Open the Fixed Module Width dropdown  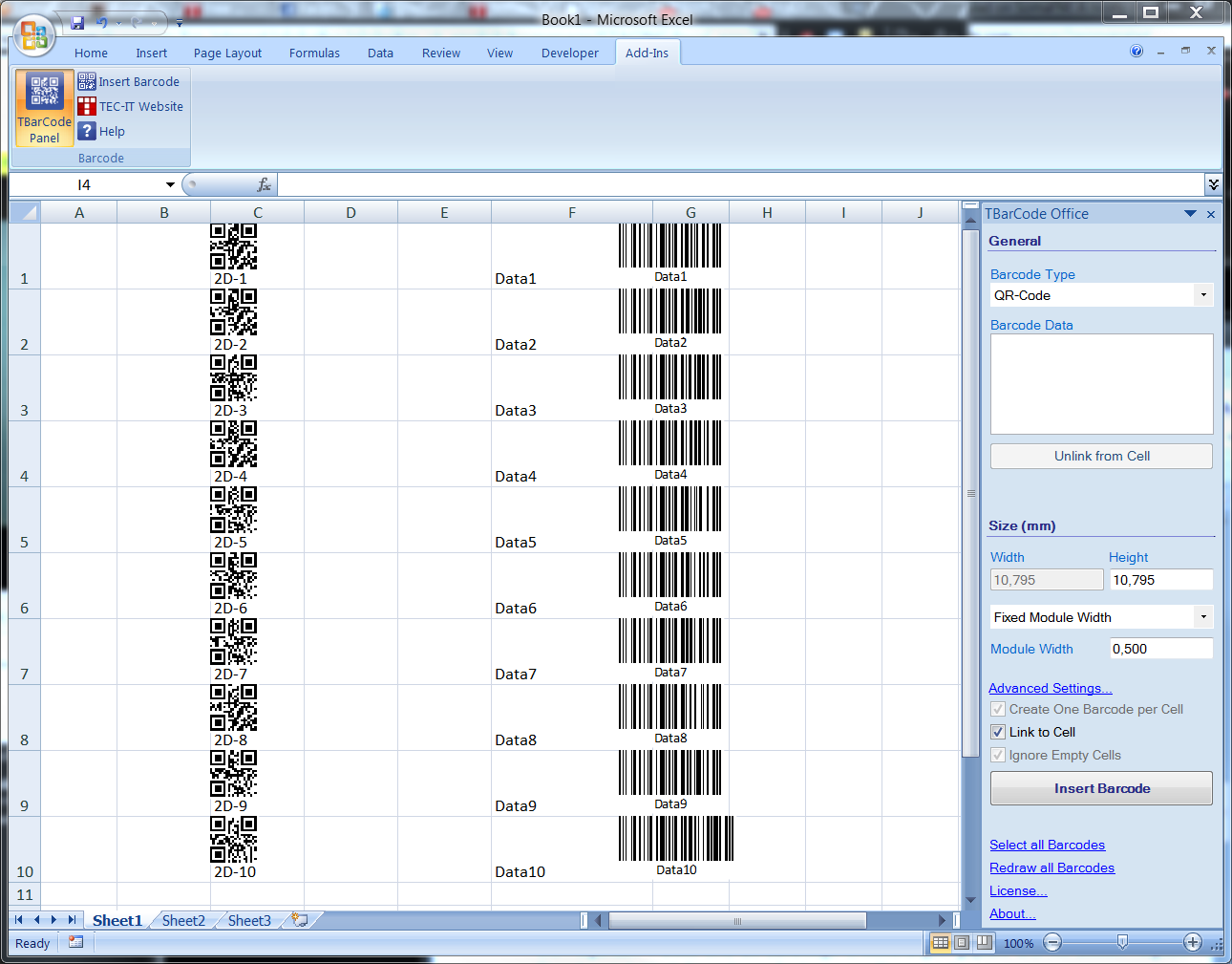pos(1203,617)
